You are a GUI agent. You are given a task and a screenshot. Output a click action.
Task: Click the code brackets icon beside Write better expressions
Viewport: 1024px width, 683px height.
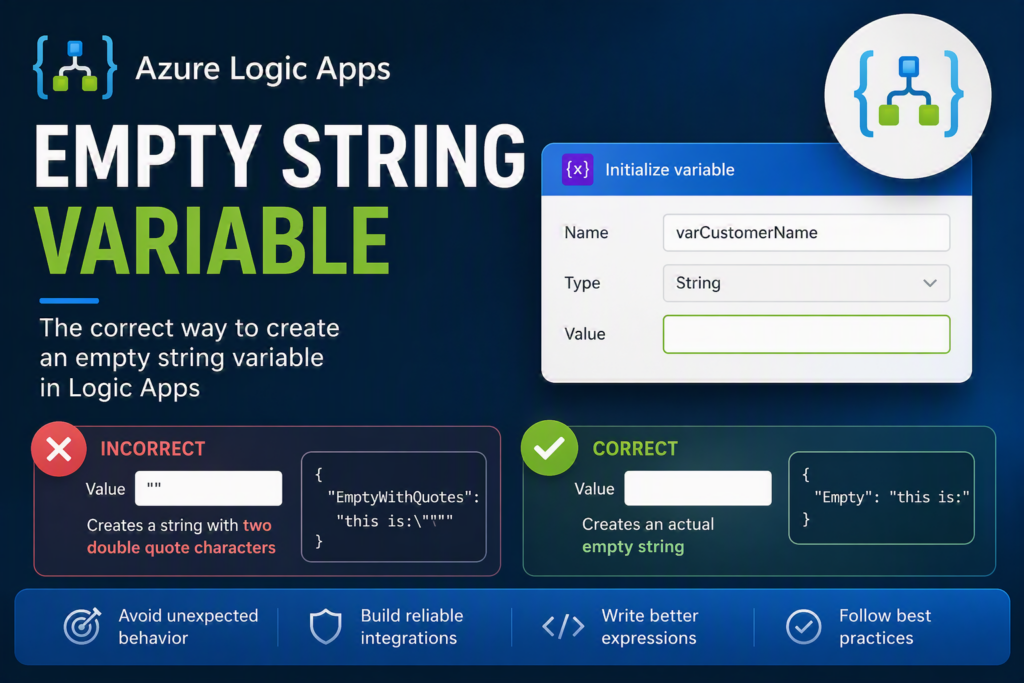pyautogui.click(x=563, y=627)
